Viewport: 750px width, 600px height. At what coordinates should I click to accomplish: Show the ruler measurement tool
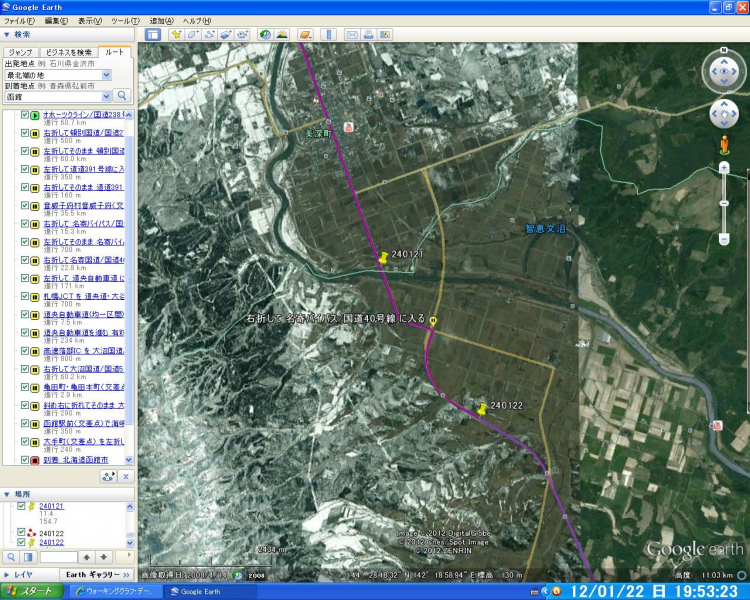tap(329, 34)
